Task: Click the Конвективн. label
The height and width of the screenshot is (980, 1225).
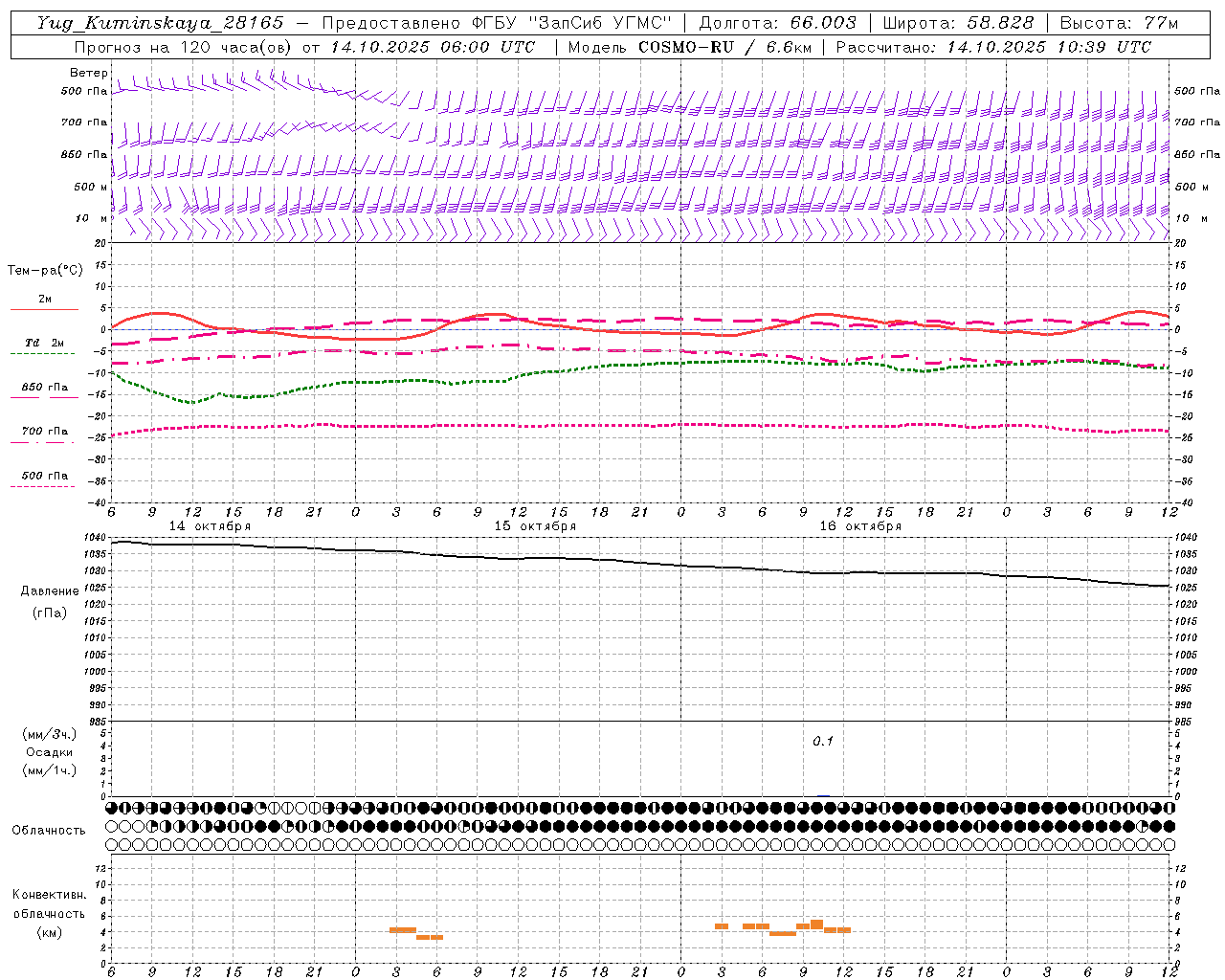Action: (x=50, y=895)
